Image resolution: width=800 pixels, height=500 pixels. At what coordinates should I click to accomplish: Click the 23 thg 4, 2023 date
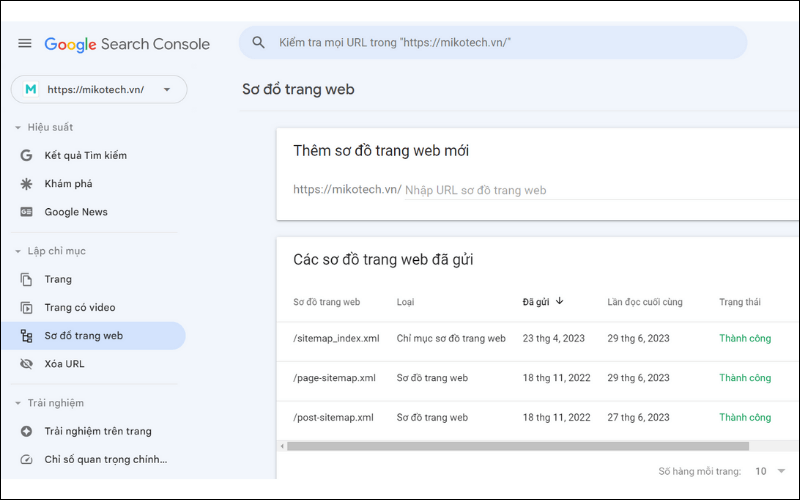[x=554, y=338]
